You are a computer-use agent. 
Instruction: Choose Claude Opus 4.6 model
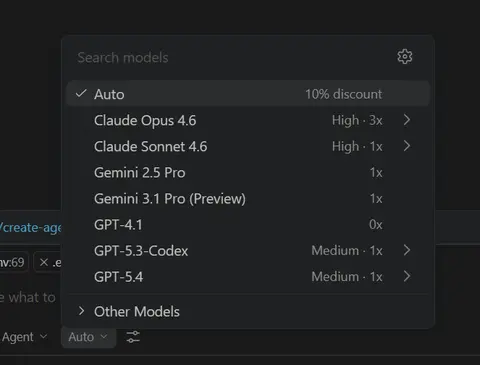(x=248, y=120)
